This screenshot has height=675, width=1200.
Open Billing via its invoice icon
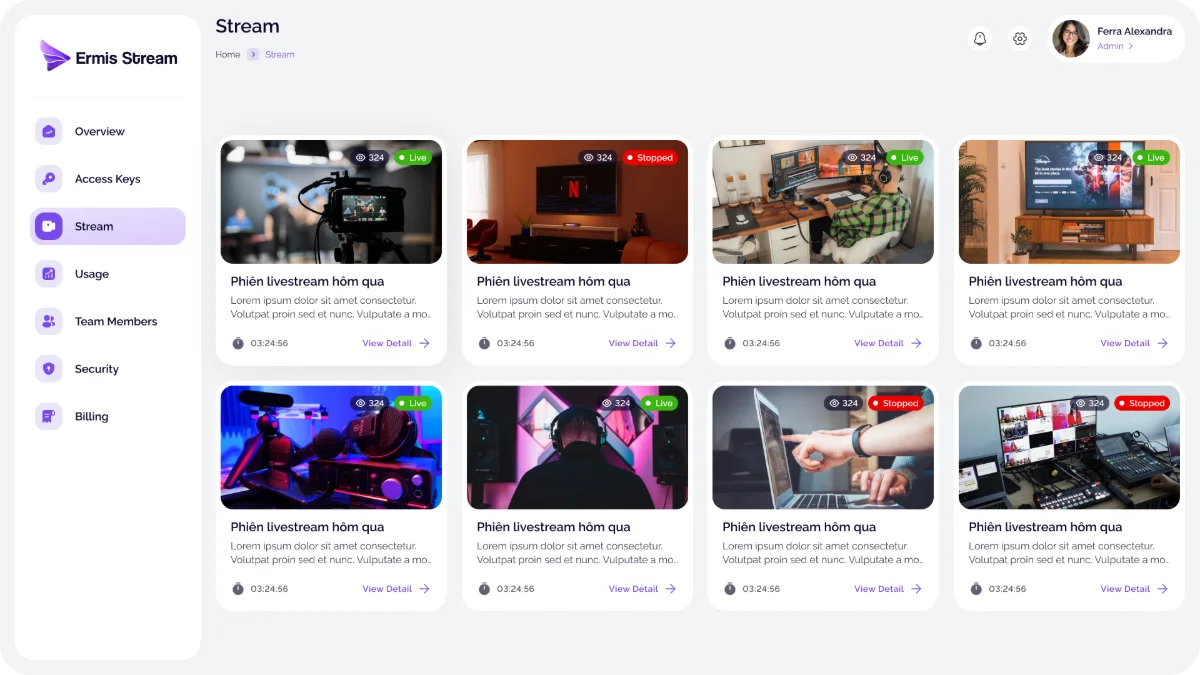click(48, 416)
